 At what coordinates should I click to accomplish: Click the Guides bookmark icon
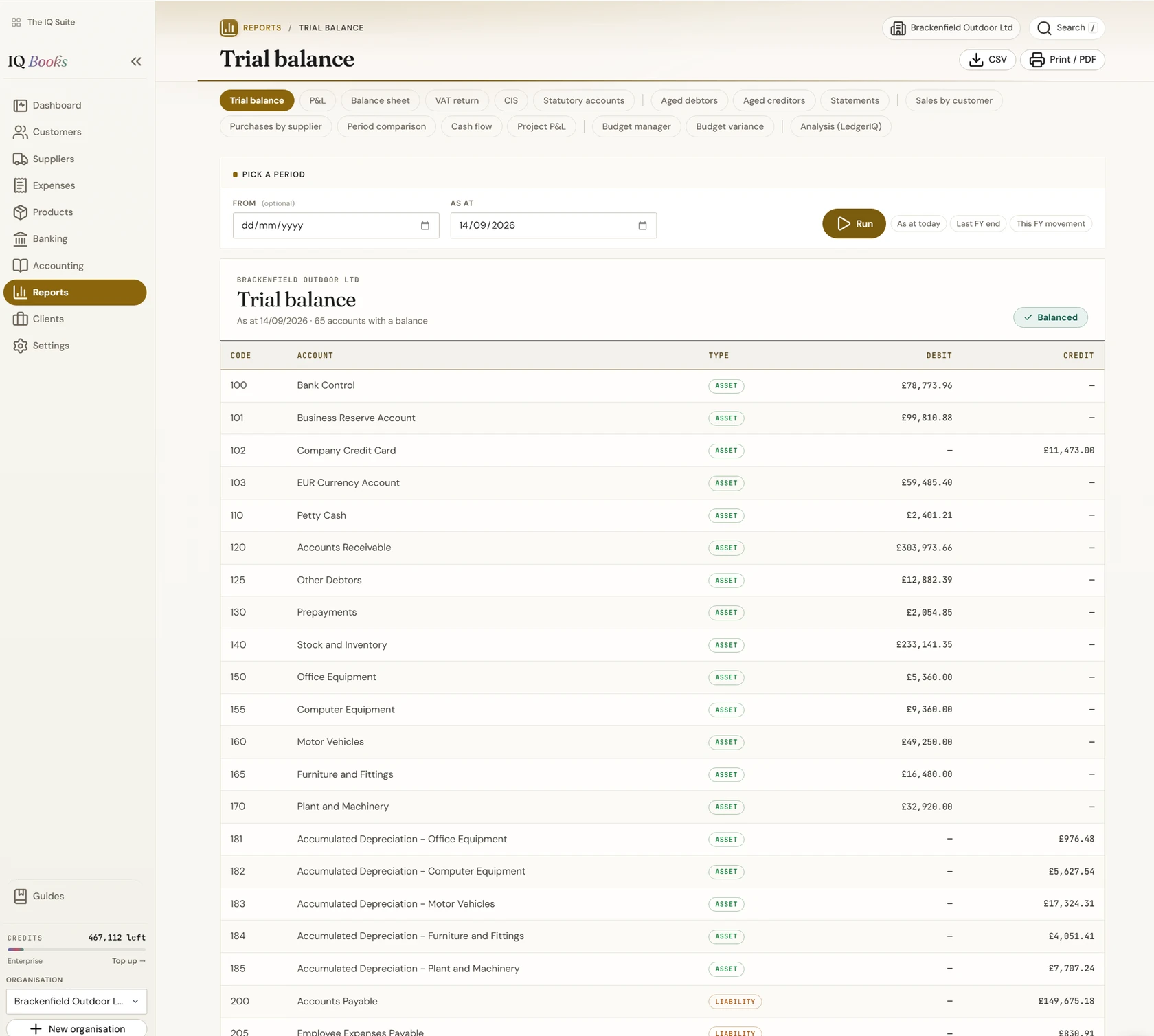[21, 896]
